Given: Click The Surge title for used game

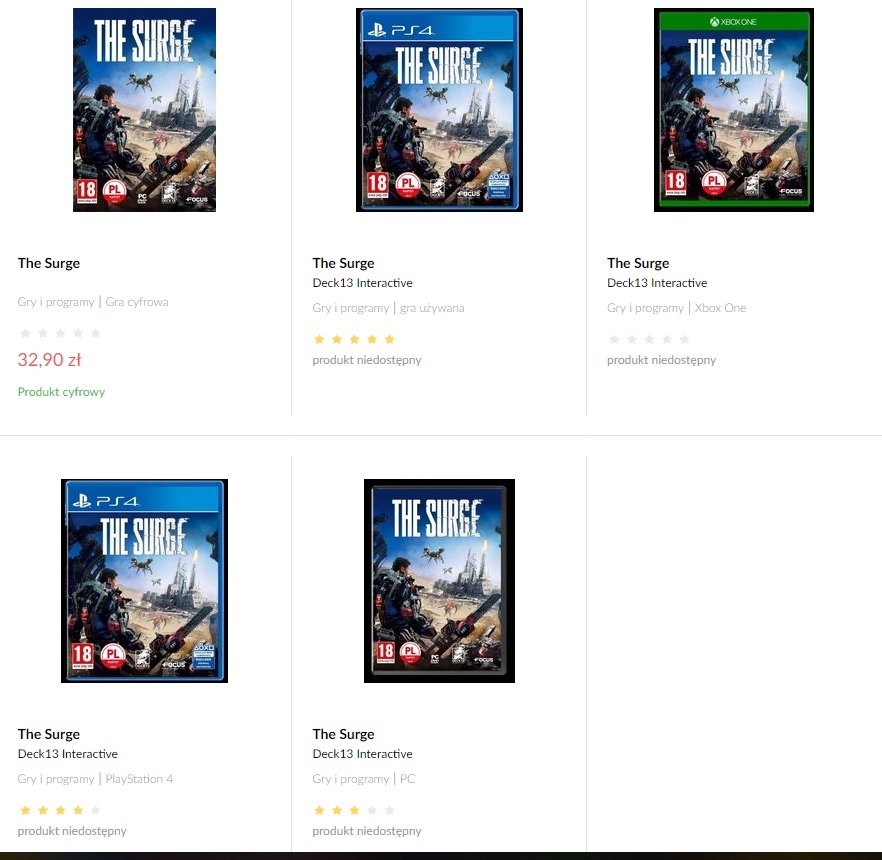Looking at the screenshot, I should pyautogui.click(x=344, y=263).
